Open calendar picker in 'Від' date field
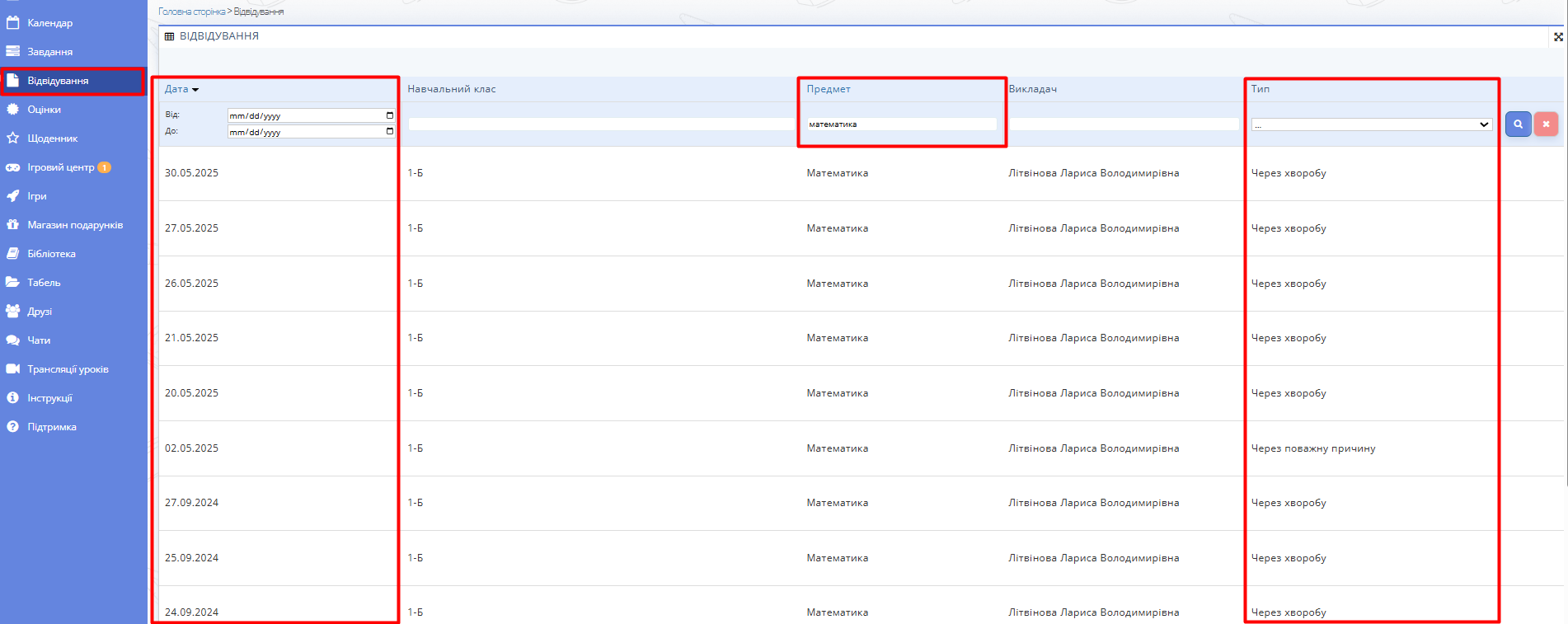This screenshot has width=1568, height=624. pos(390,115)
